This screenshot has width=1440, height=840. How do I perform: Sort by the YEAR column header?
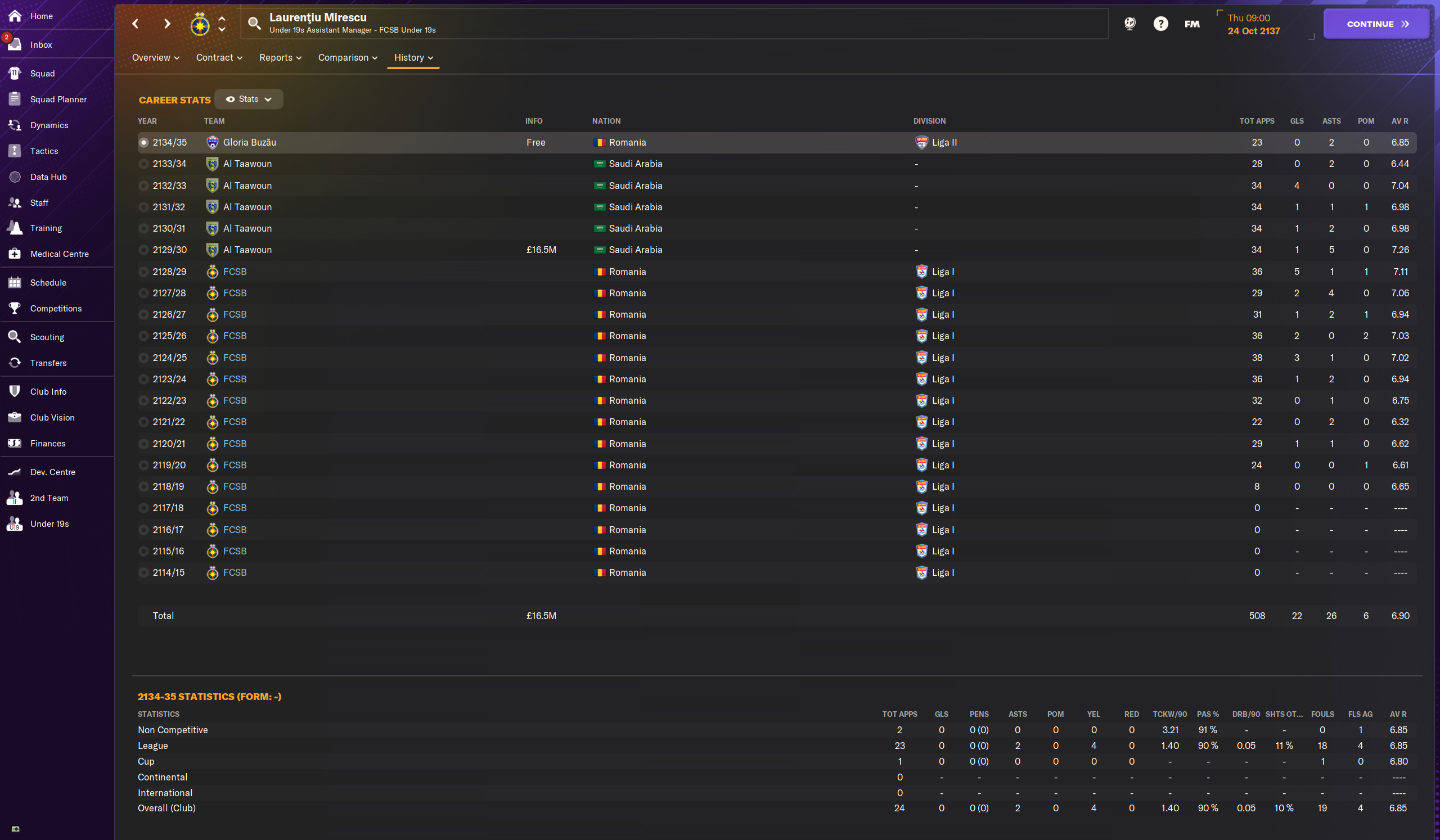click(147, 120)
